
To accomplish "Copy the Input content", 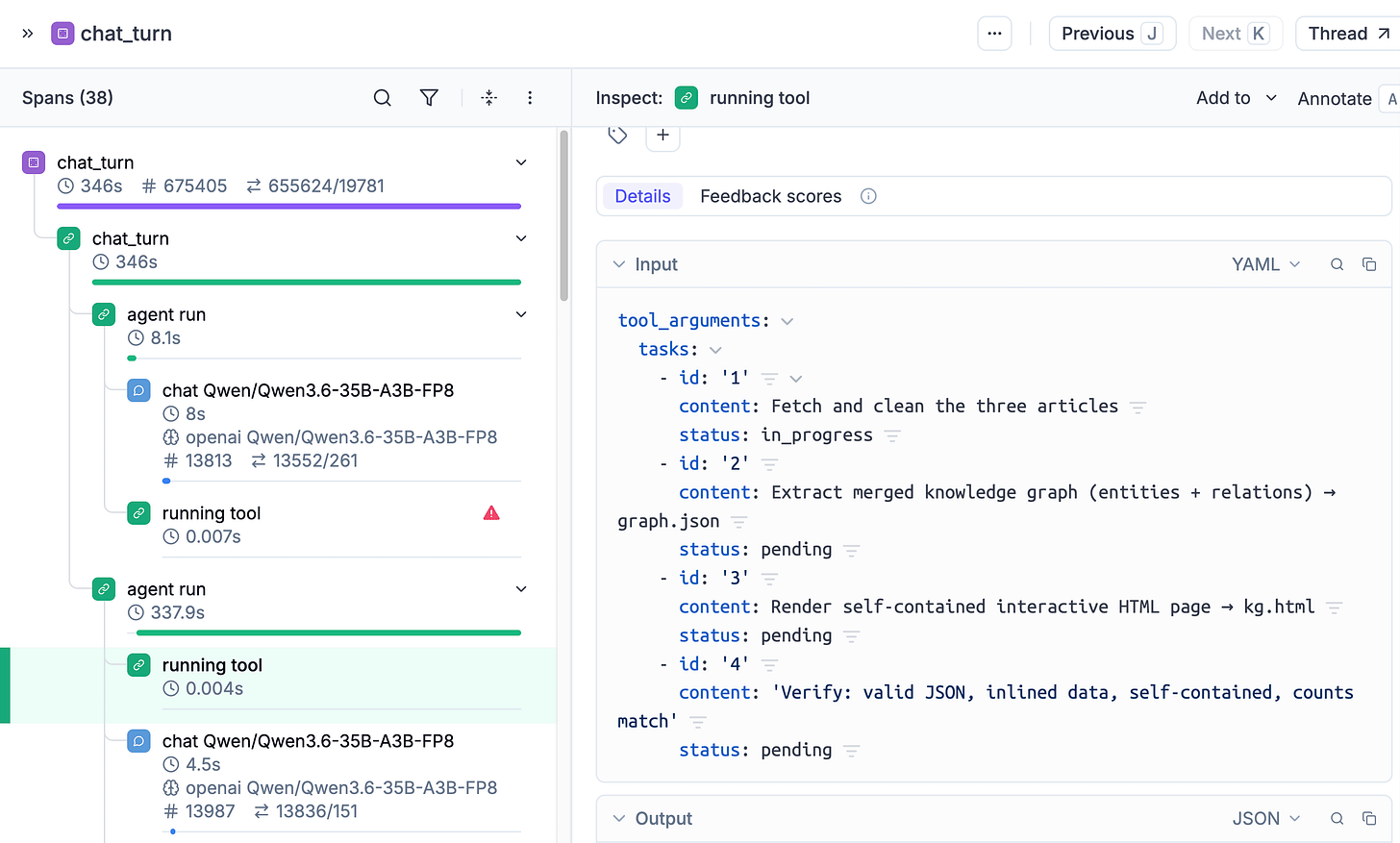I will [1369, 264].
